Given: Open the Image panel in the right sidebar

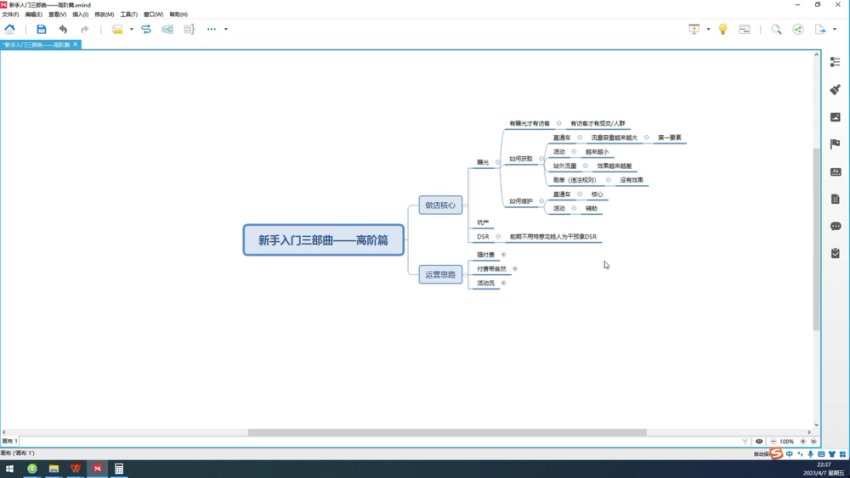Looking at the screenshot, I should pyautogui.click(x=835, y=117).
